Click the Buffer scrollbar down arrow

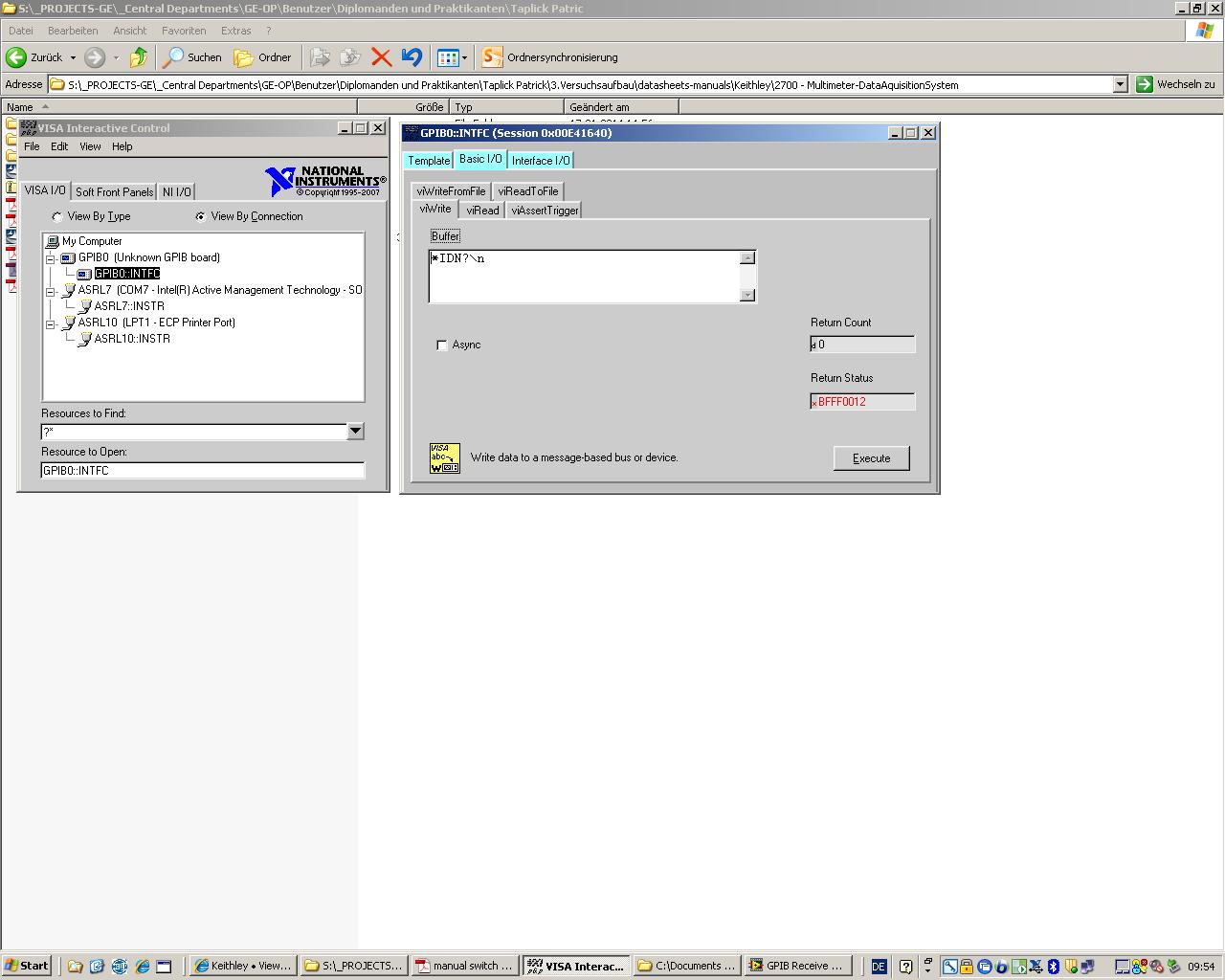(747, 295)
